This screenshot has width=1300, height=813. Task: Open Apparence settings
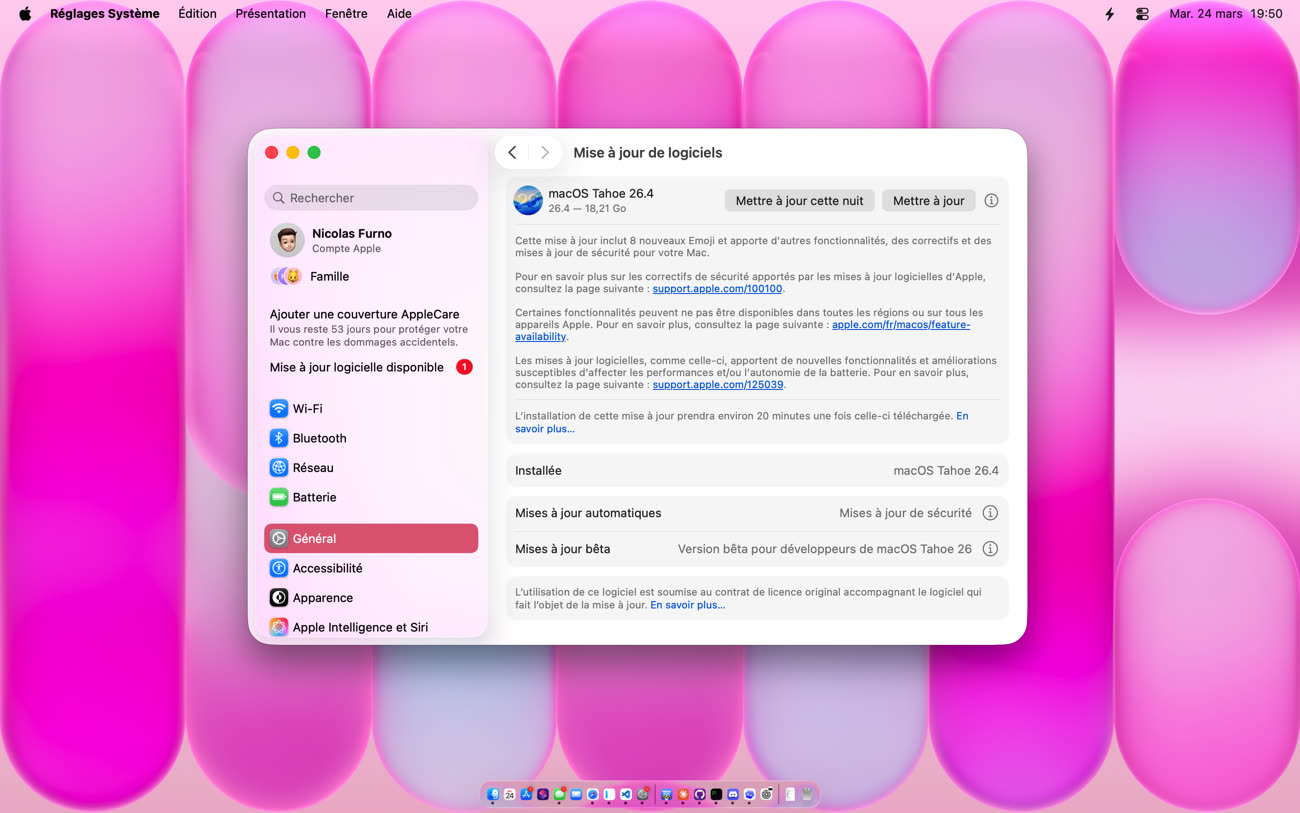coord(322,598)
